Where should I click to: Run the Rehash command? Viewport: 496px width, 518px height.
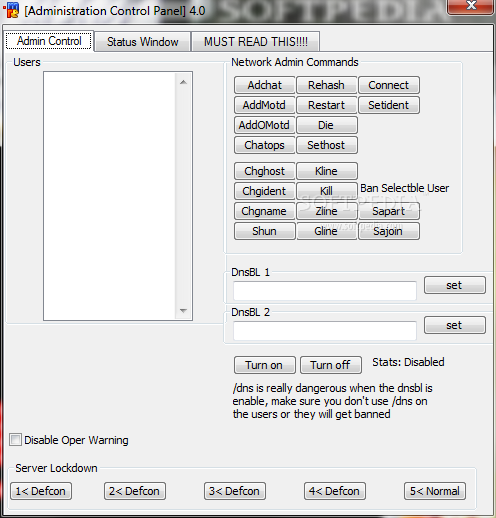tap(326, 85)
